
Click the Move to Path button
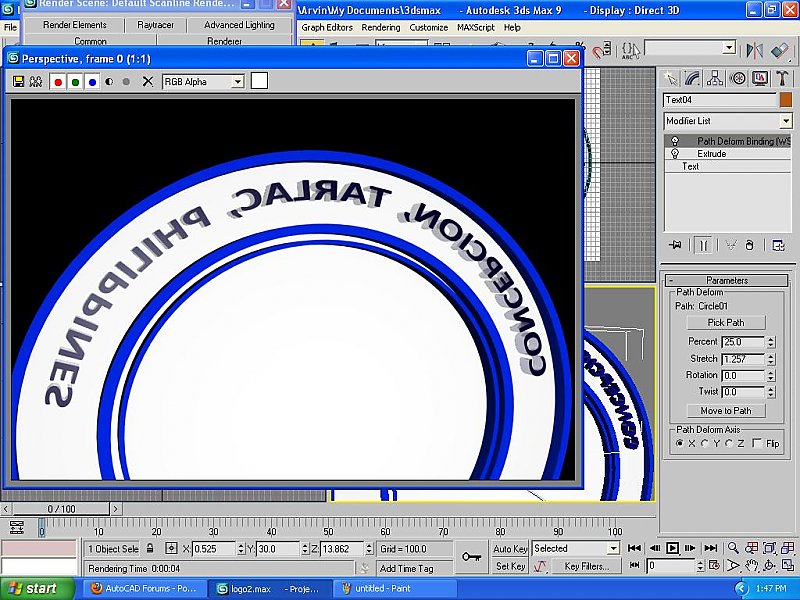point(726,411)
